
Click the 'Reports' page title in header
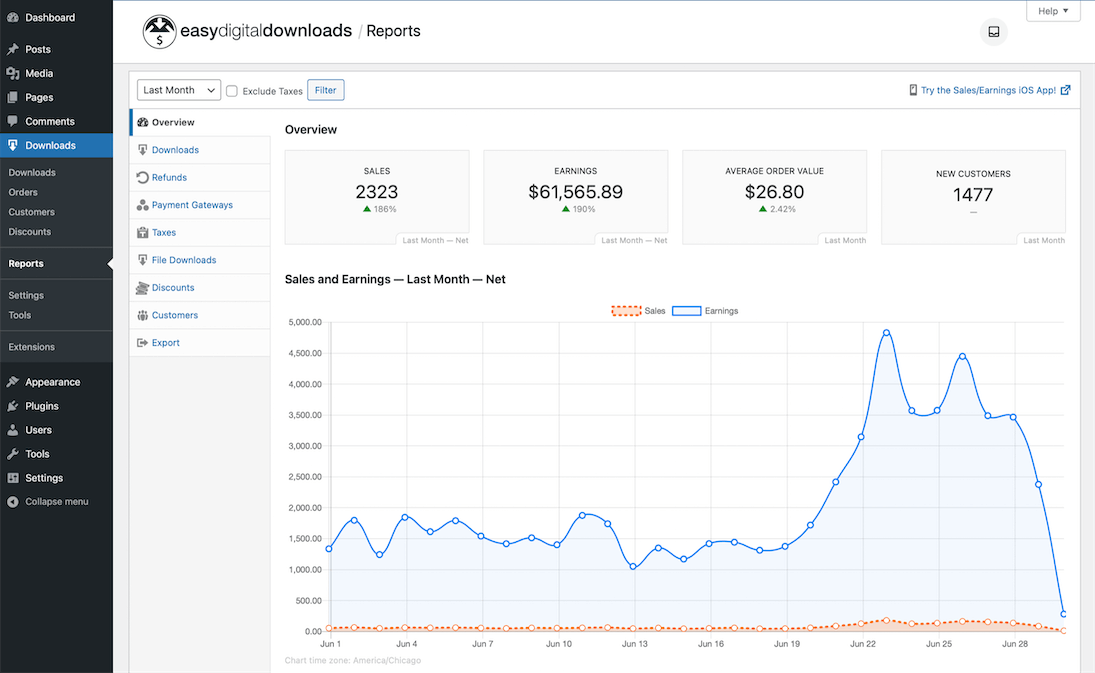(393, 31)
